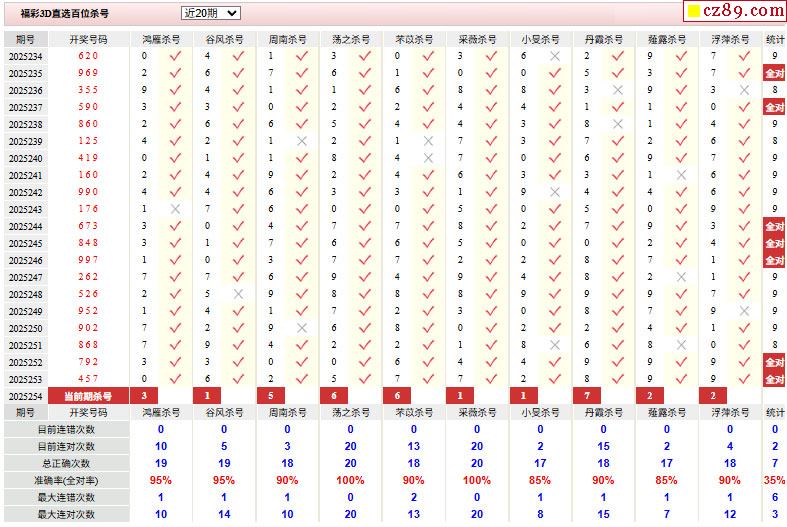Click the gray cross for 芣苡 in row 2025239
The width and height of the screenshot is (787, 527).
click(428, 141)
